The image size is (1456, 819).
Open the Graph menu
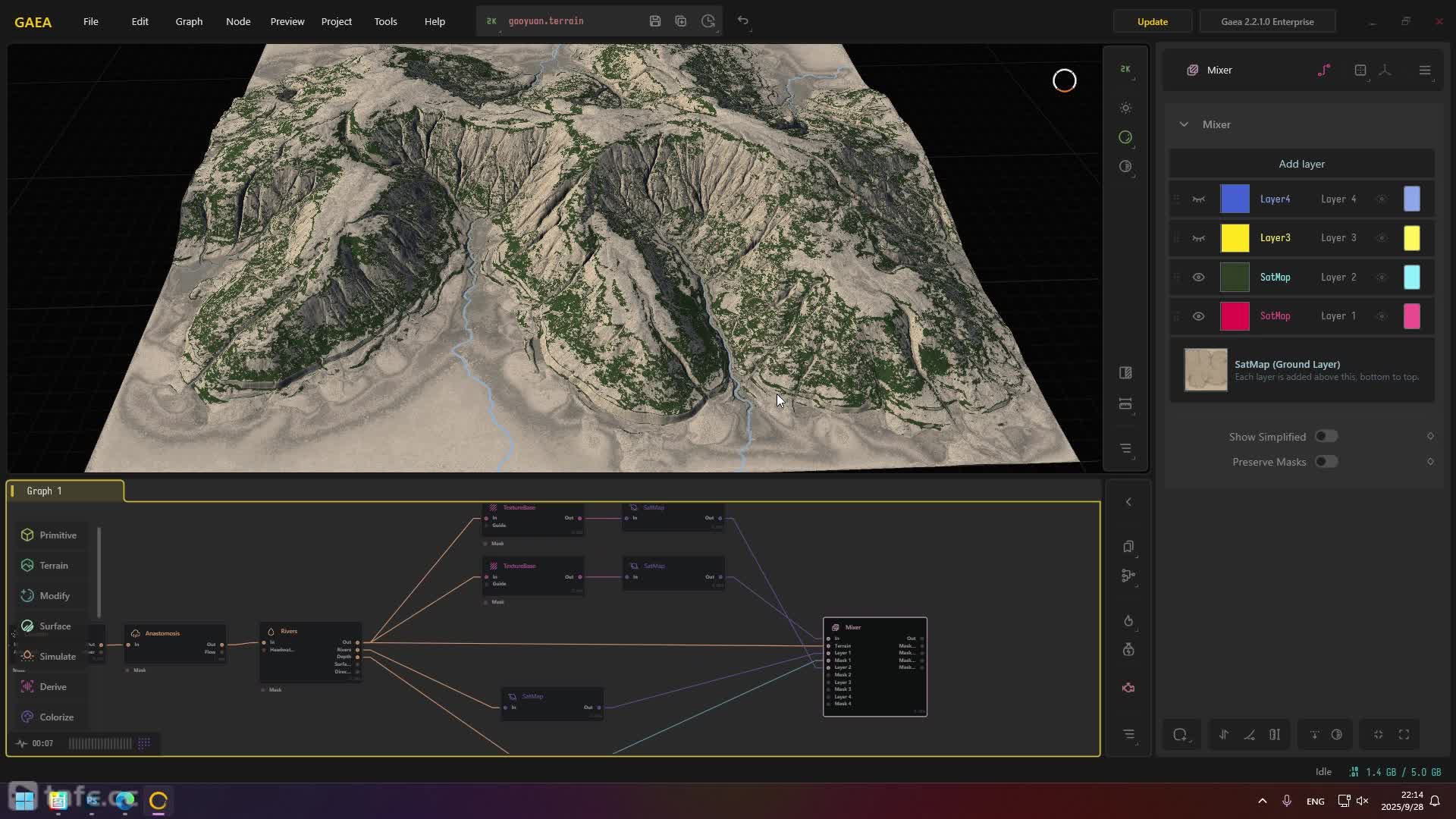[x=189, y=21]
